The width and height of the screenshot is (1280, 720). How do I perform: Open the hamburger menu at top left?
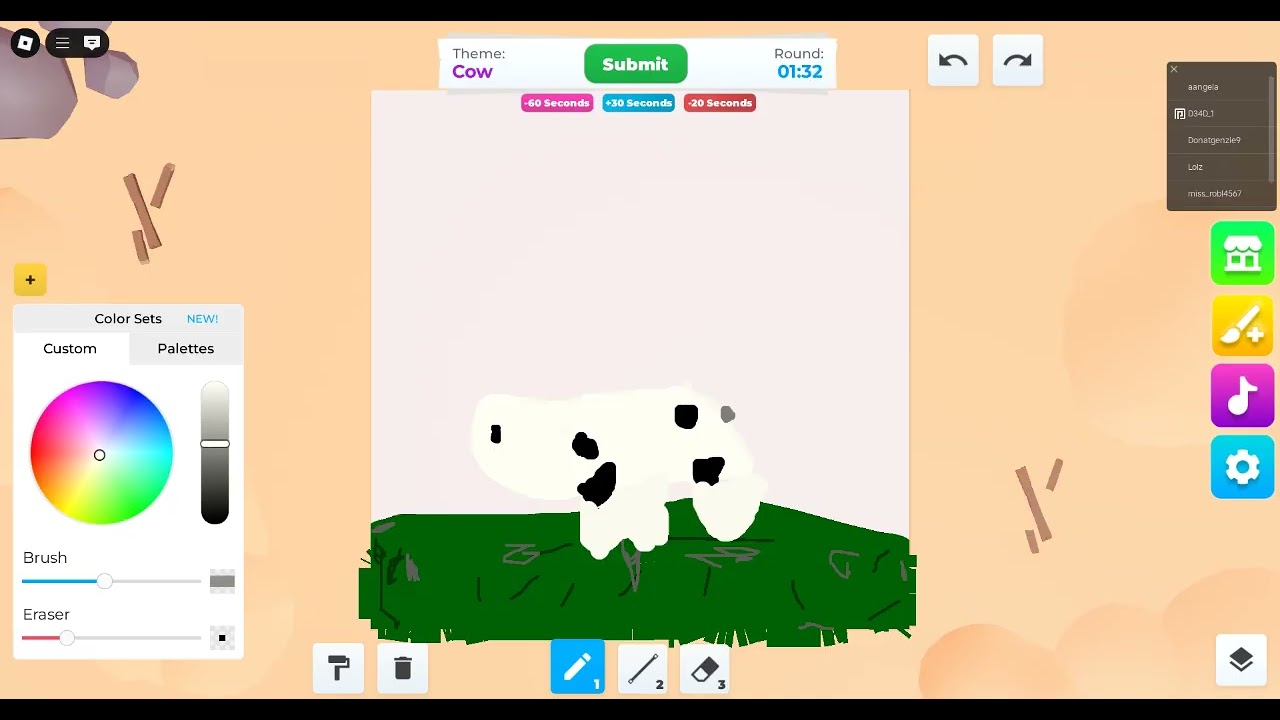pyautogui.click(x=62, y=43)
